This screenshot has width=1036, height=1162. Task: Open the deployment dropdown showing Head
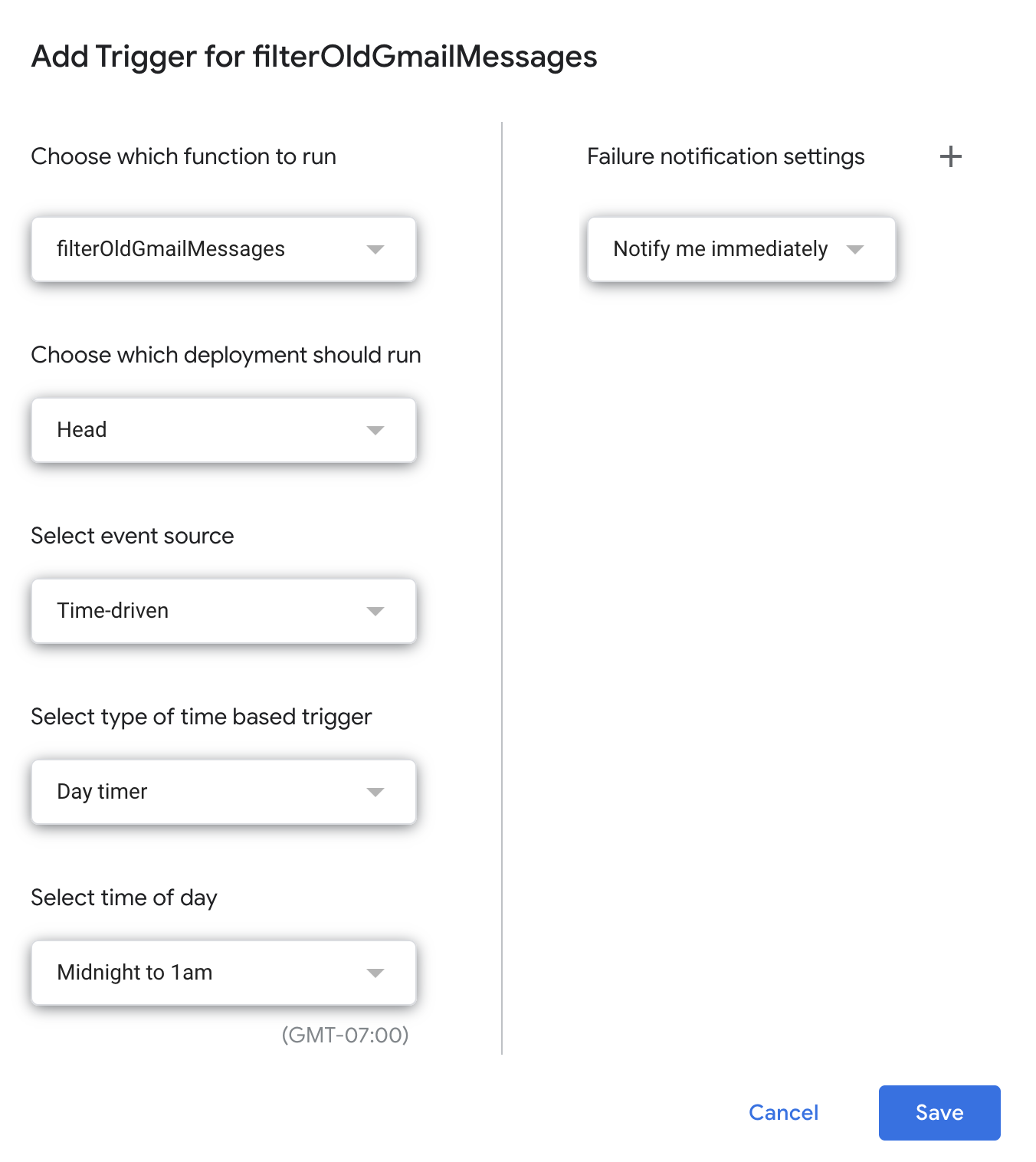pos(223,430)
